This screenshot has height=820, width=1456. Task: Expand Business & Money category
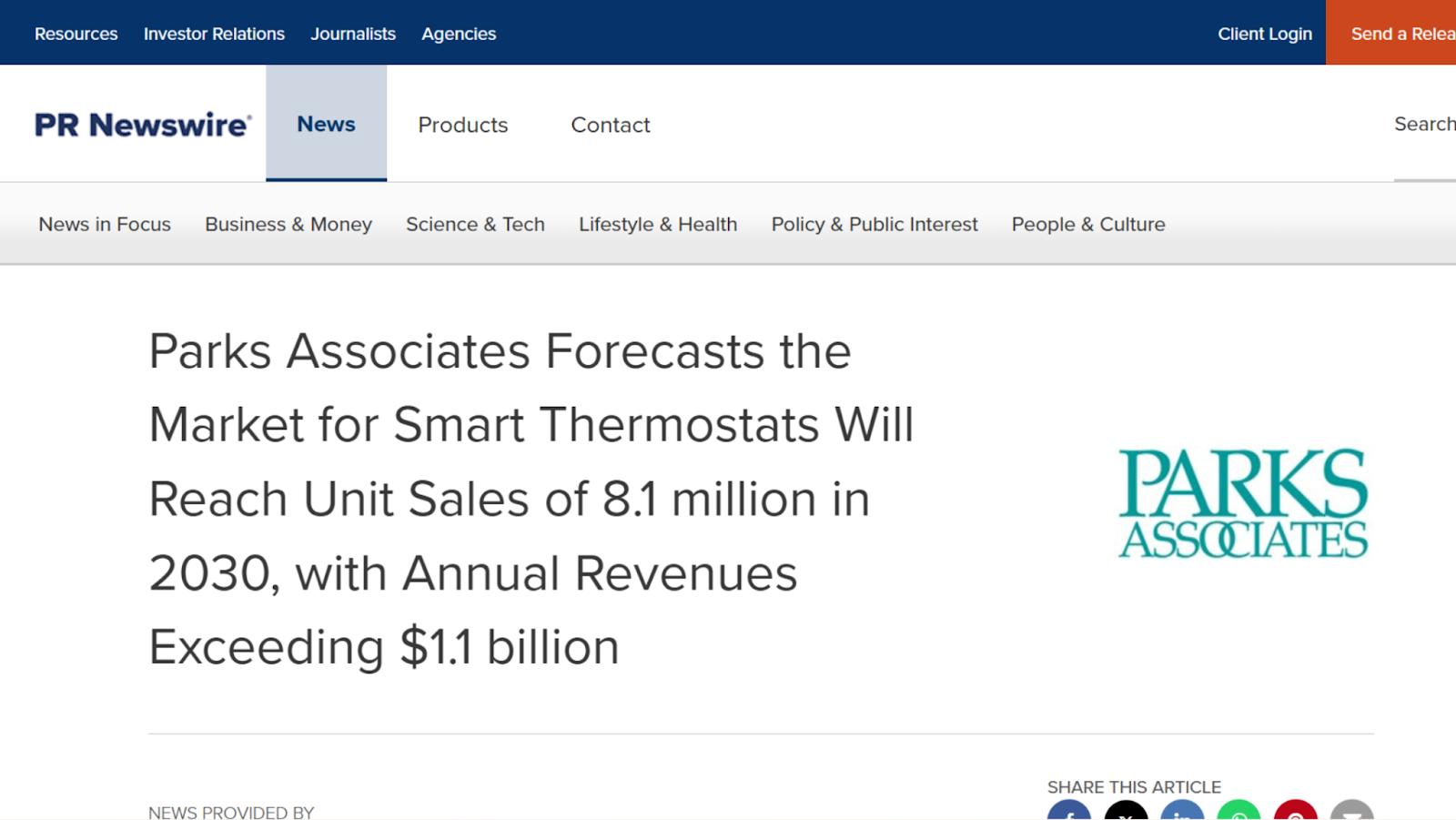288,224
